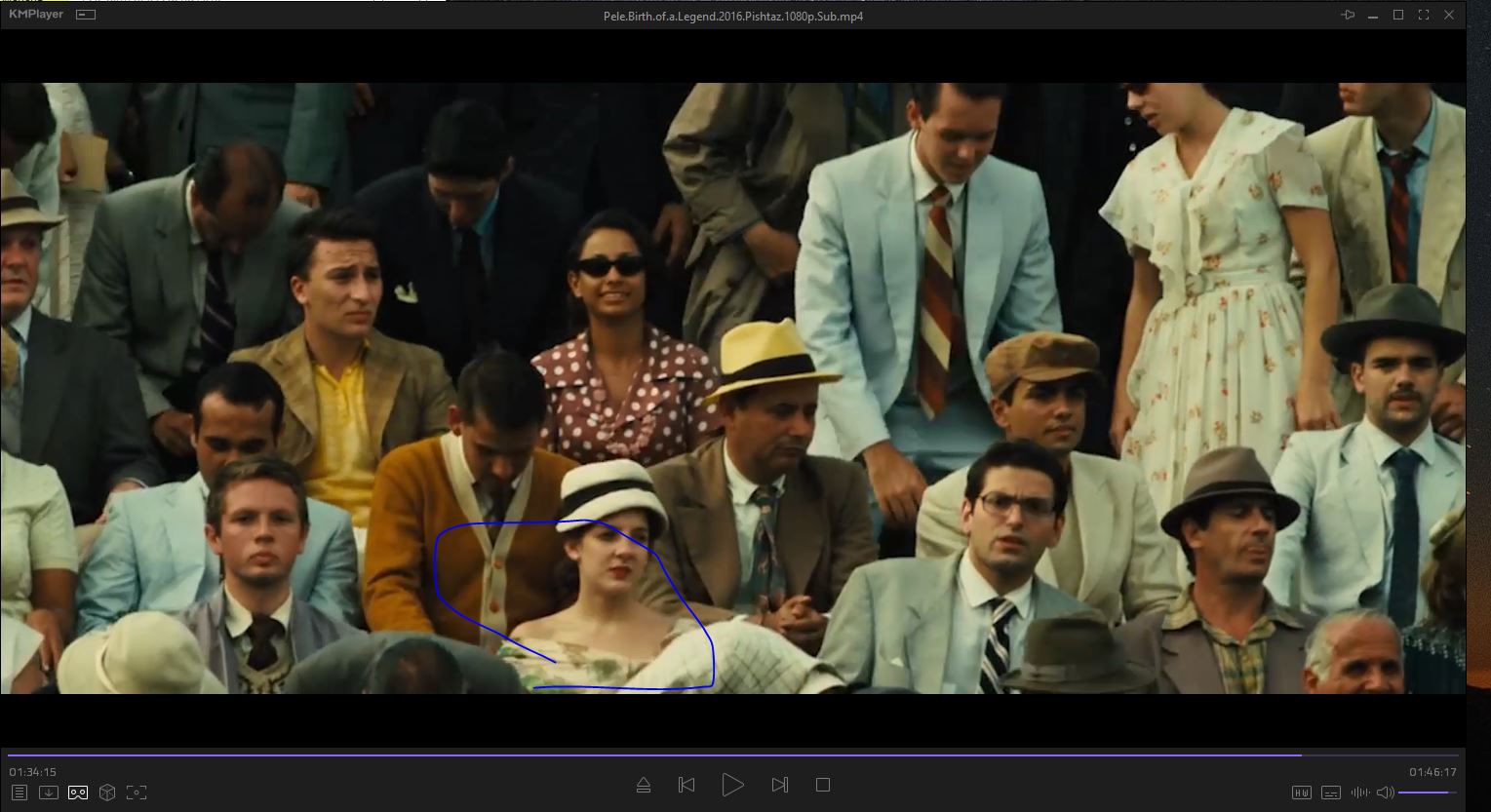This screenshot has height=812, width=1491.
Task: Pin the window always on top
Action: [1349, 15]
